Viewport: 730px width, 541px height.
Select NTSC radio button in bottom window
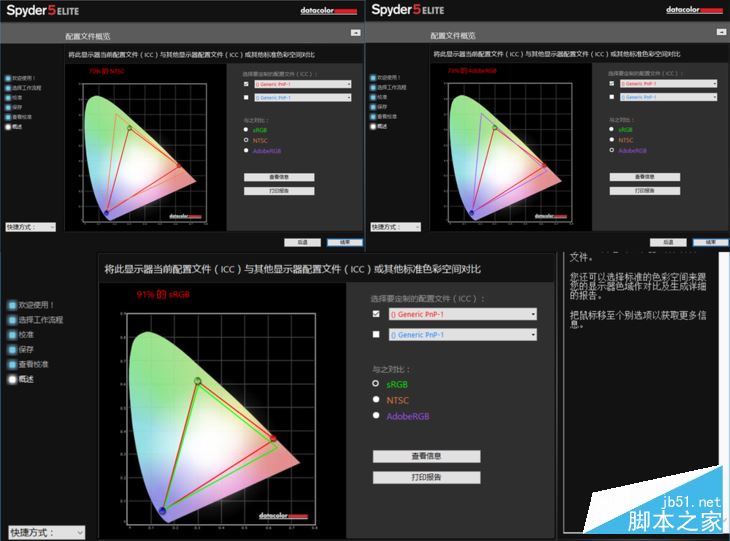376,399
